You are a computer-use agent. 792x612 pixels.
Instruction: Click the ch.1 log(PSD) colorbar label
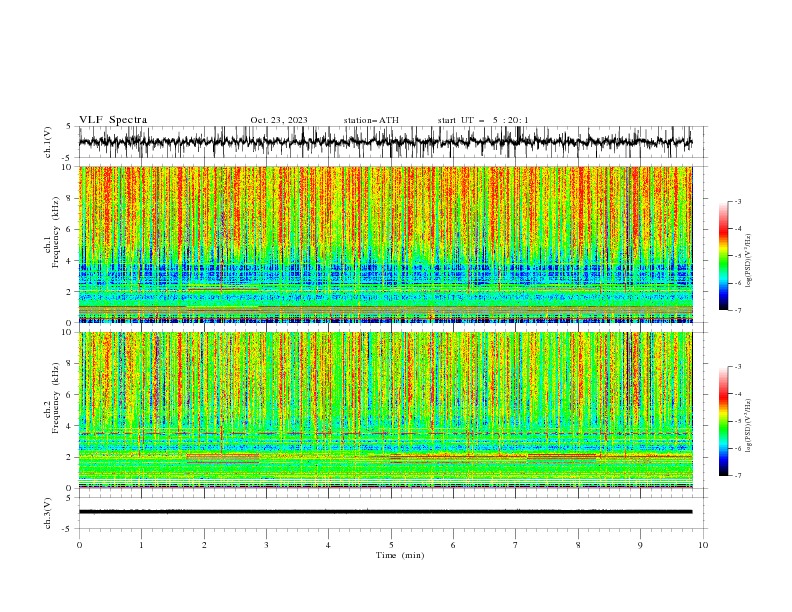pyautogui.click(x=749, y=261)
